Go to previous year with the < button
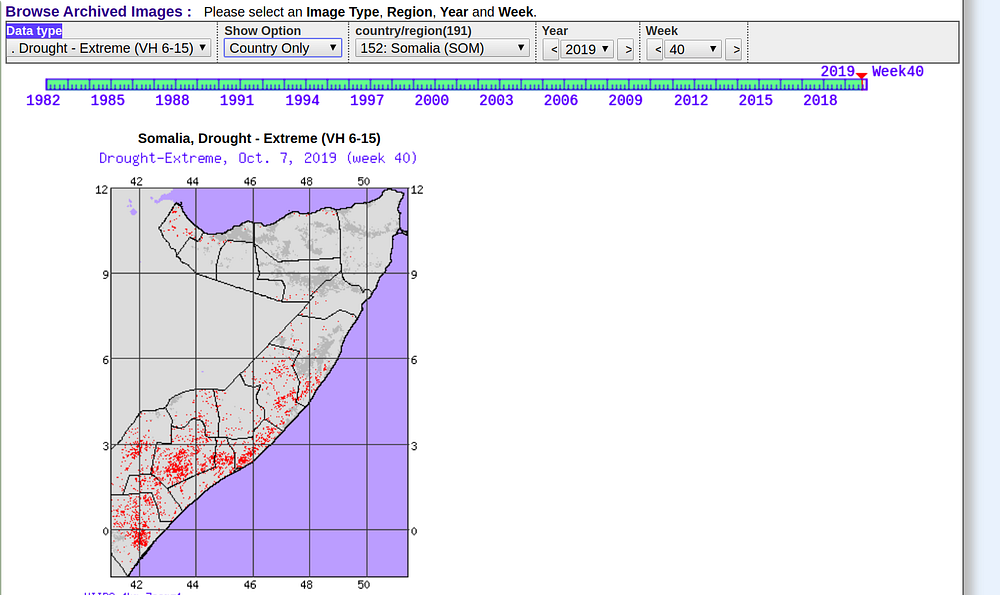Image resolution: width=1000 pixels, height=595 pixels. point(552,49)
